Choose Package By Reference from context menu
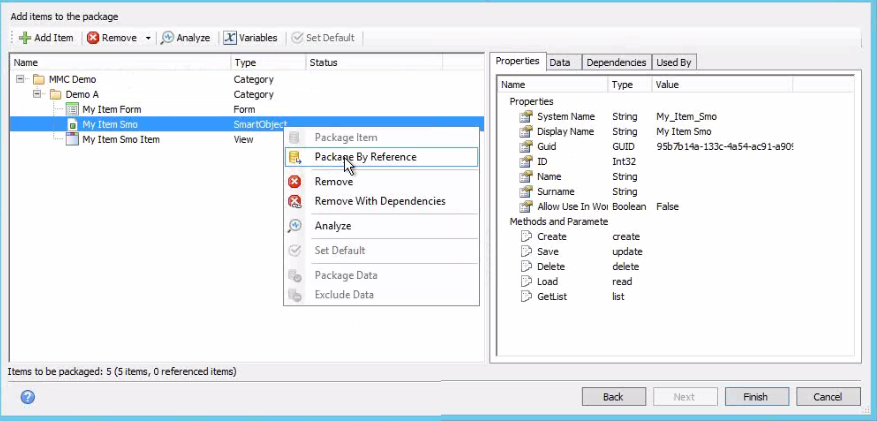This screenshot has width=877, height=421. 365,157
